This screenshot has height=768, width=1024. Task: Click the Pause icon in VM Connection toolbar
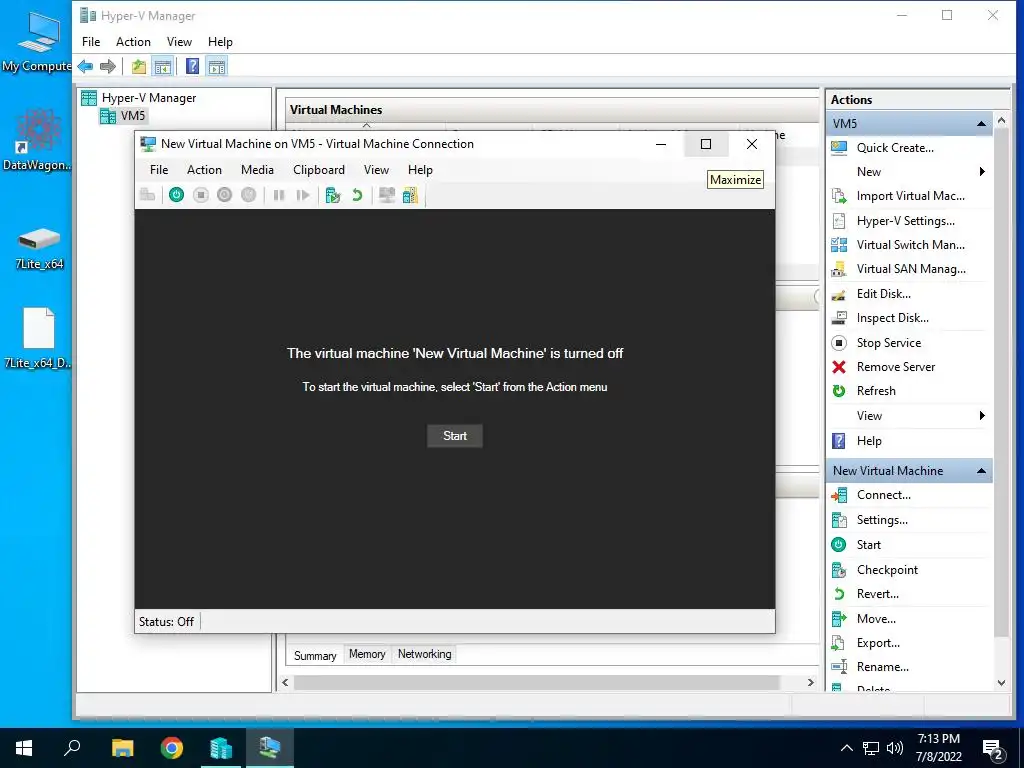(x=279, y=195)
